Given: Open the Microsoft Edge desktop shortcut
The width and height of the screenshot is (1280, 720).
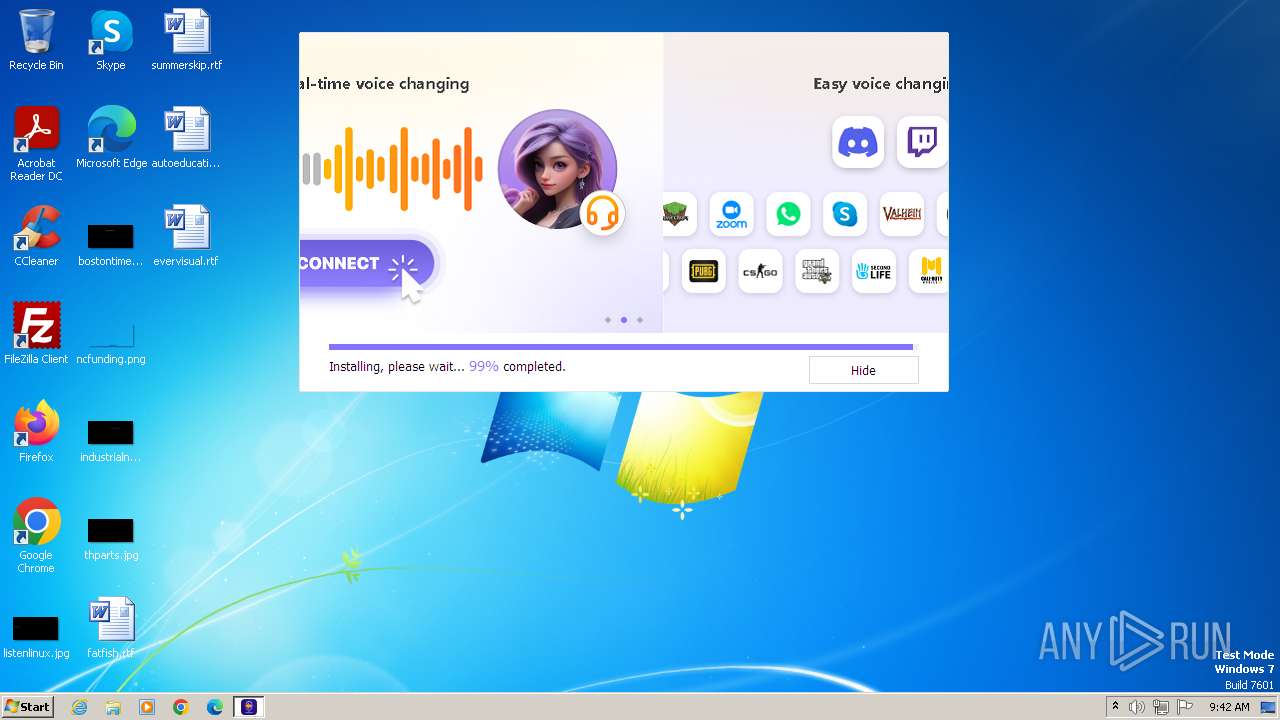Looking at the screenshot, I should tap(111, 138).
